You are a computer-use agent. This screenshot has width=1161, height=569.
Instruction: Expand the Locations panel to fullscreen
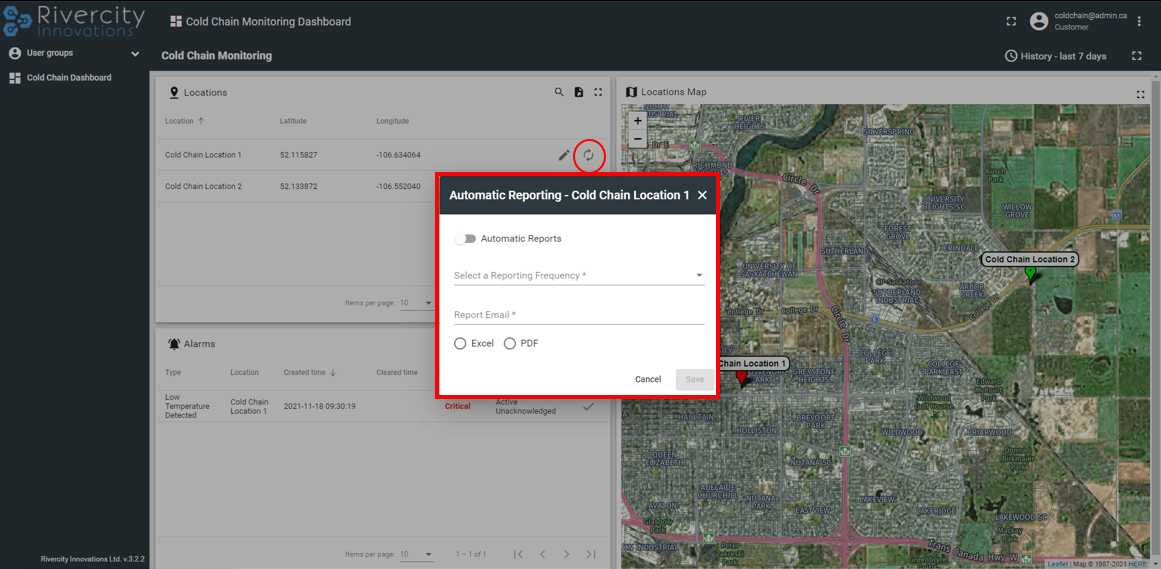598,92
